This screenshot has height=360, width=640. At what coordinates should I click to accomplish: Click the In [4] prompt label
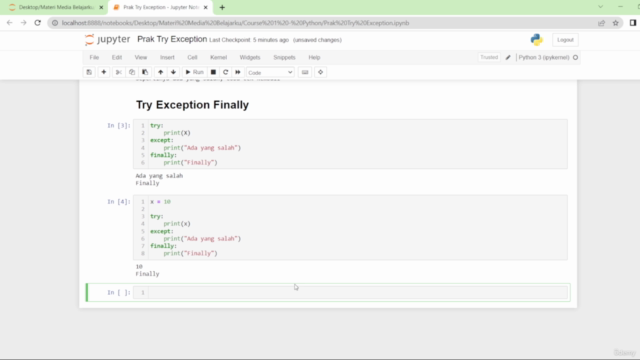coord(119,202)
